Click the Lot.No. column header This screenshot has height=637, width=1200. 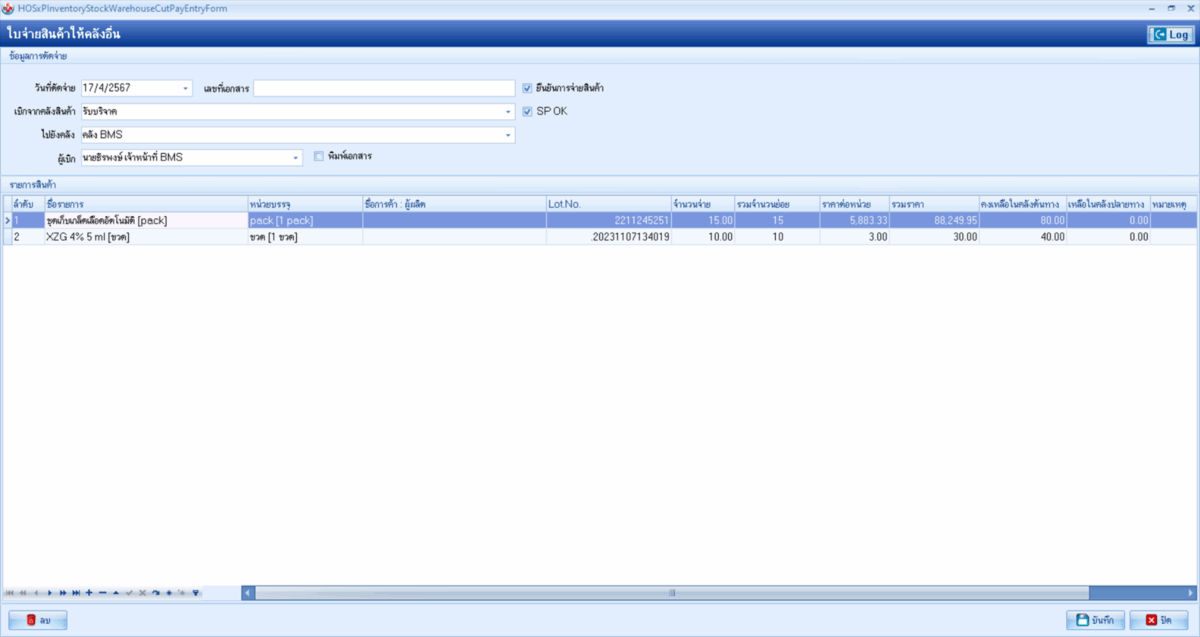[x=607, y=204]
